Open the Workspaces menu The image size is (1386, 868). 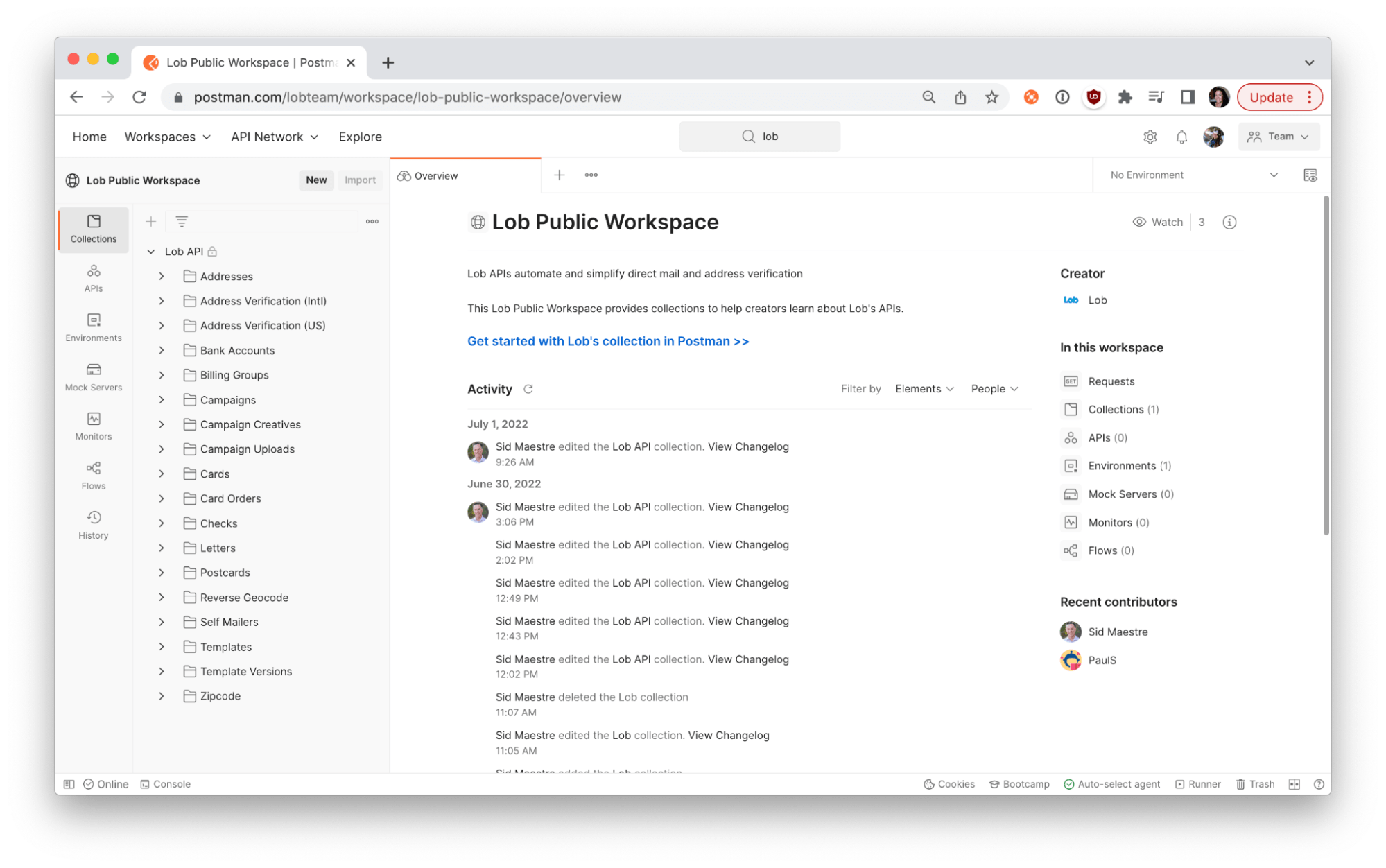[167, 137]
